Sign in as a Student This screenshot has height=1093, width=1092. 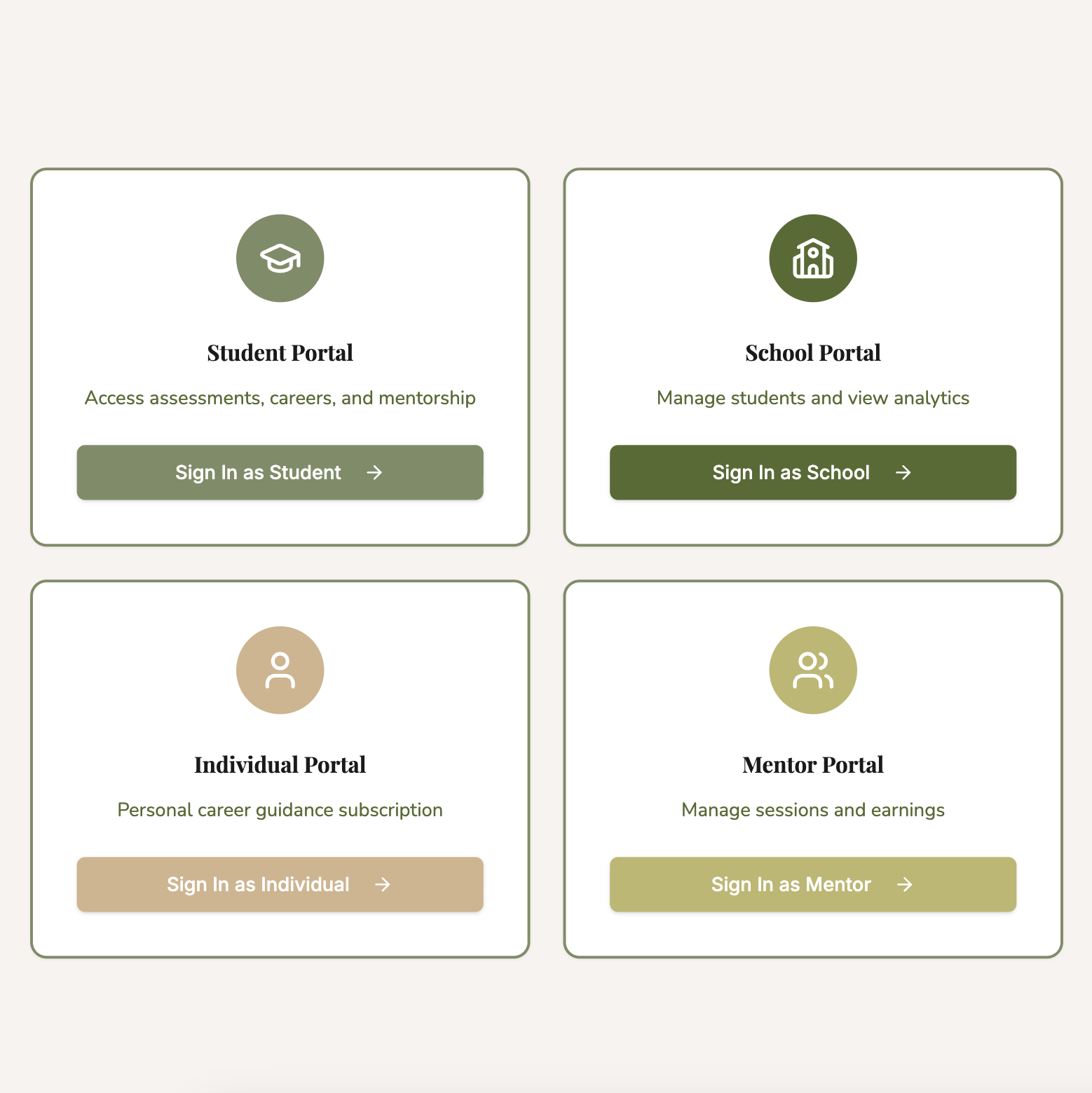280,472
